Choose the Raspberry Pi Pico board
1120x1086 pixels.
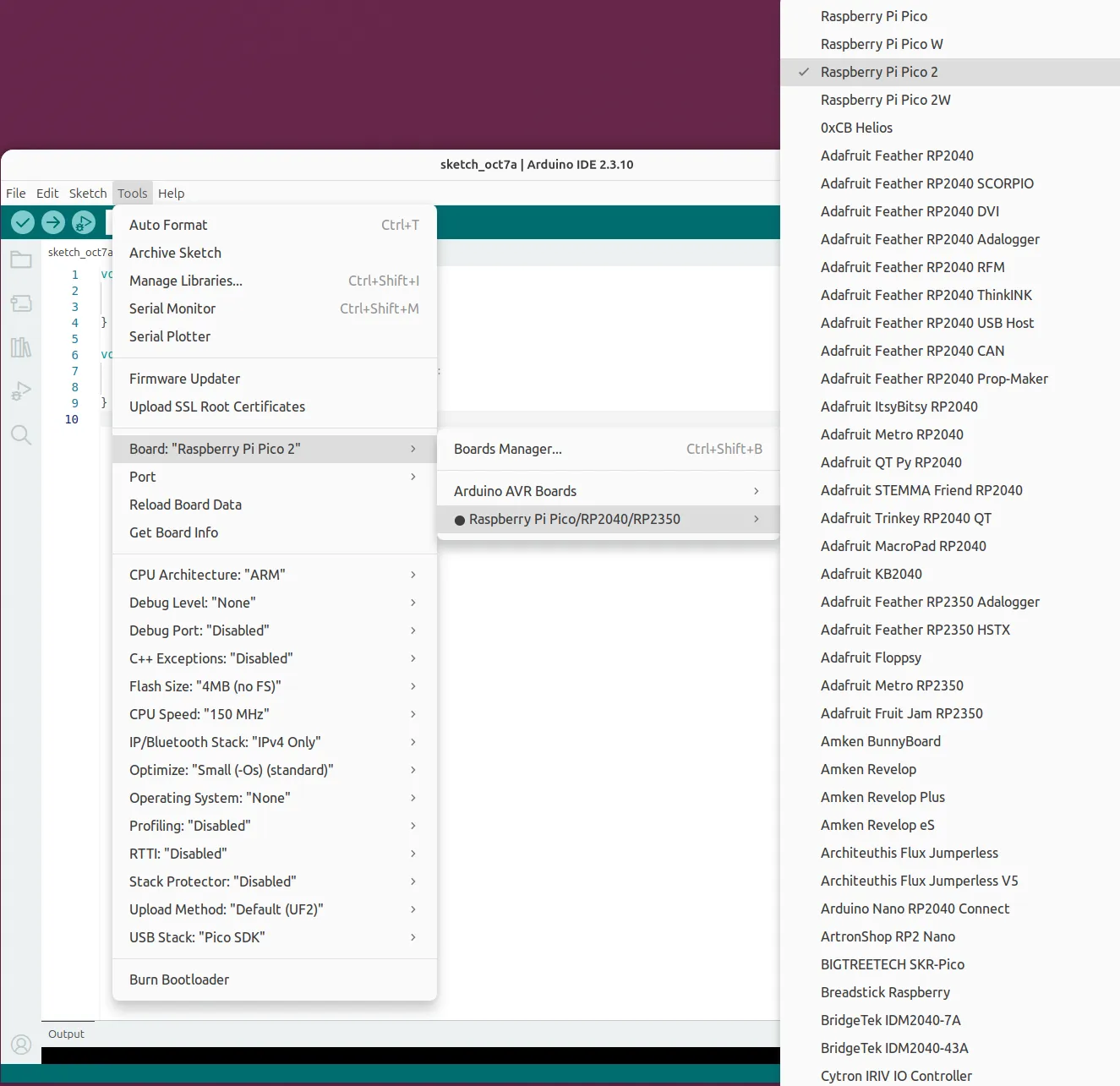tap(950, 16)
